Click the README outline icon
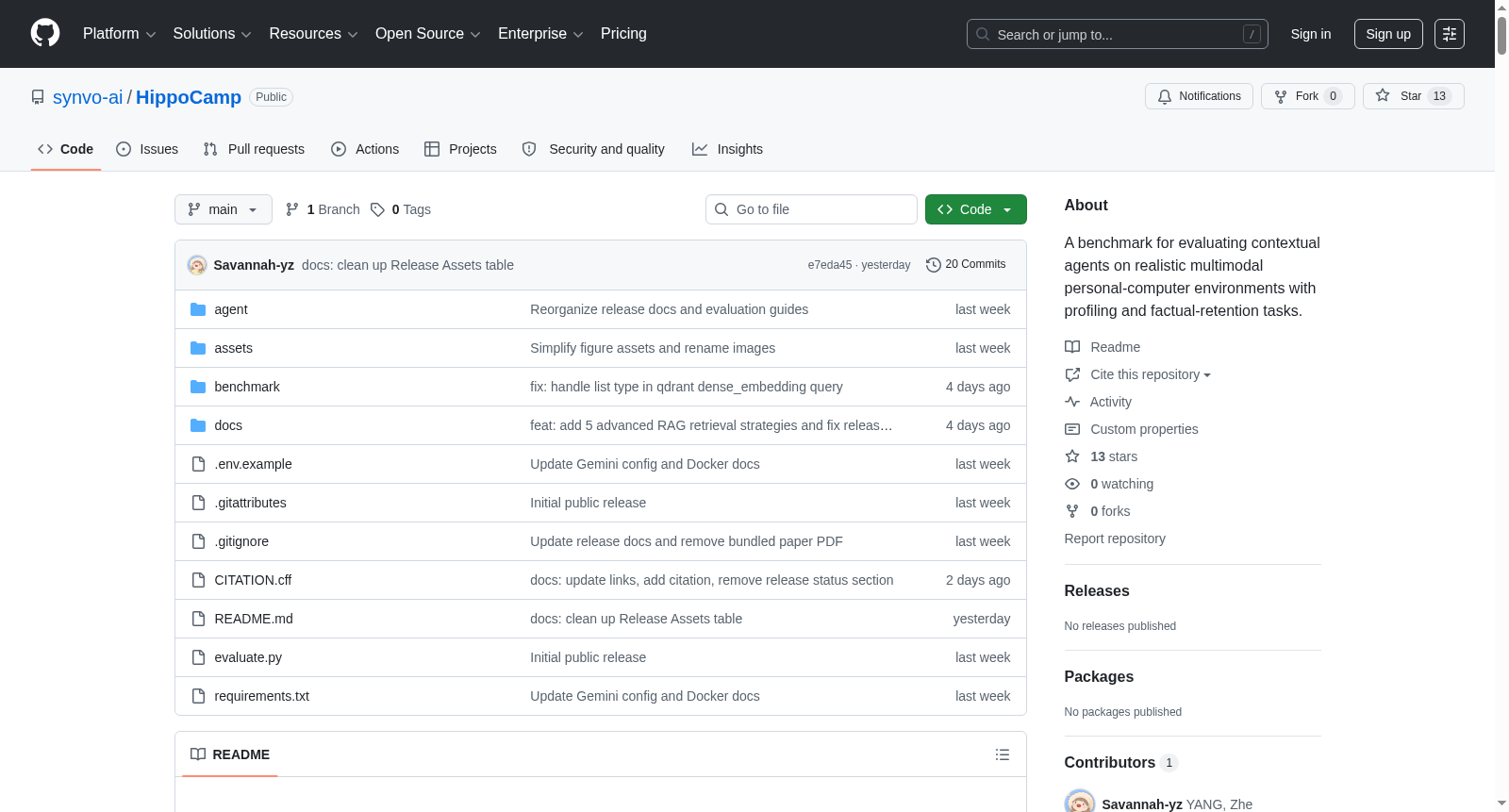1509x812 pixels. (1003, 754)
